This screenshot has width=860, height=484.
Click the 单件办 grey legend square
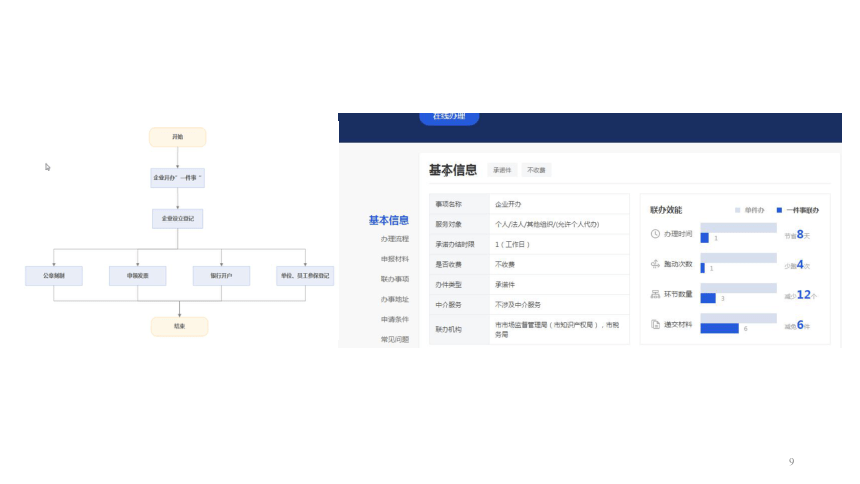737,210
